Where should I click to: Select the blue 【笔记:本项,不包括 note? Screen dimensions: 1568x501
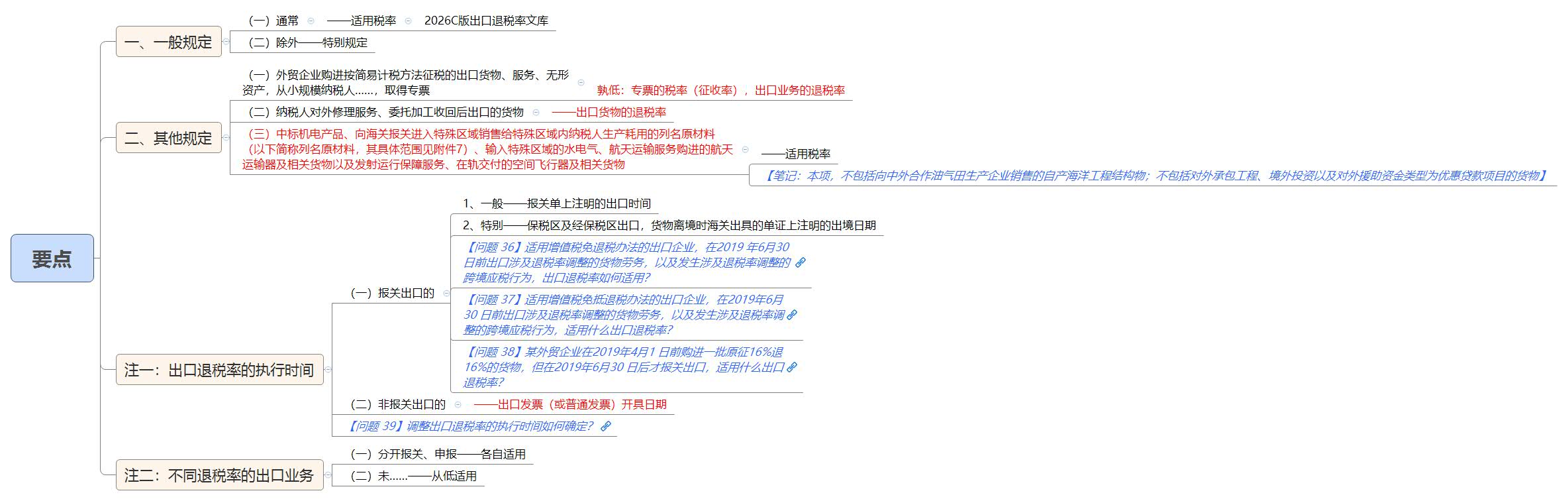tap(1155, 176)
